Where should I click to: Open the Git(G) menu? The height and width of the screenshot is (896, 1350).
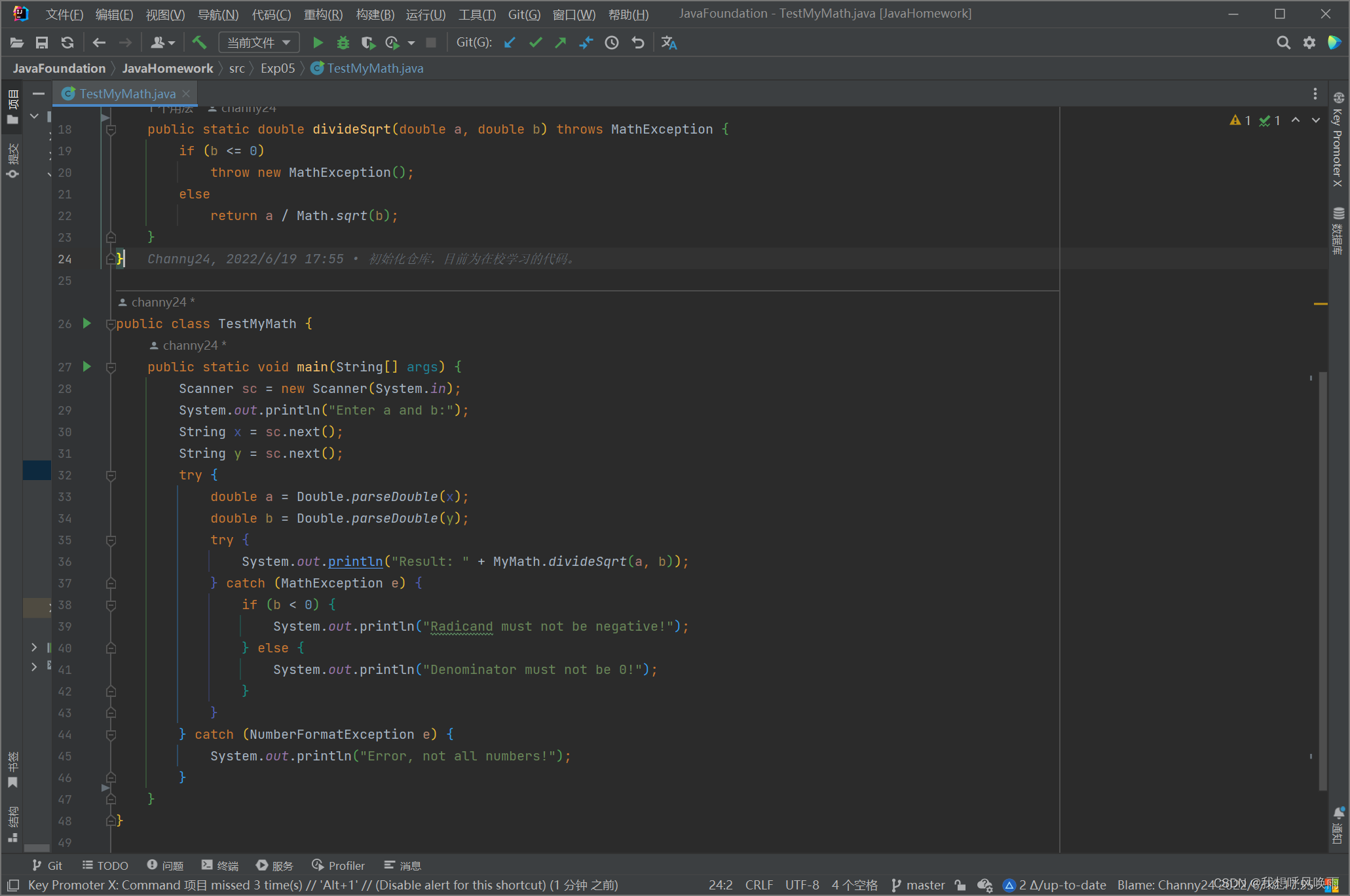click(x=524, y=14)
